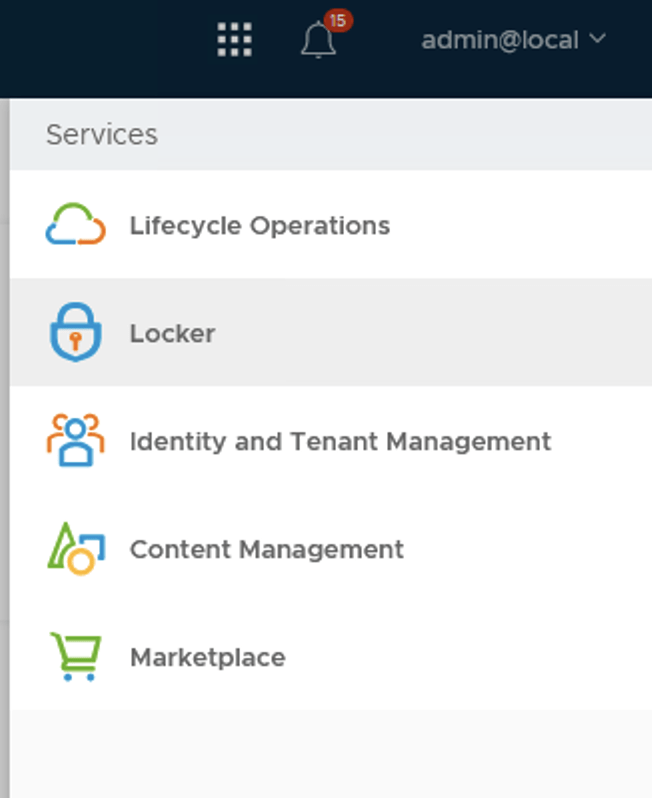Image resolution: width=652 pixels, height=798 pixels.
Task: Click the Marketplace shopping cart icon
Action: (75, 657)
